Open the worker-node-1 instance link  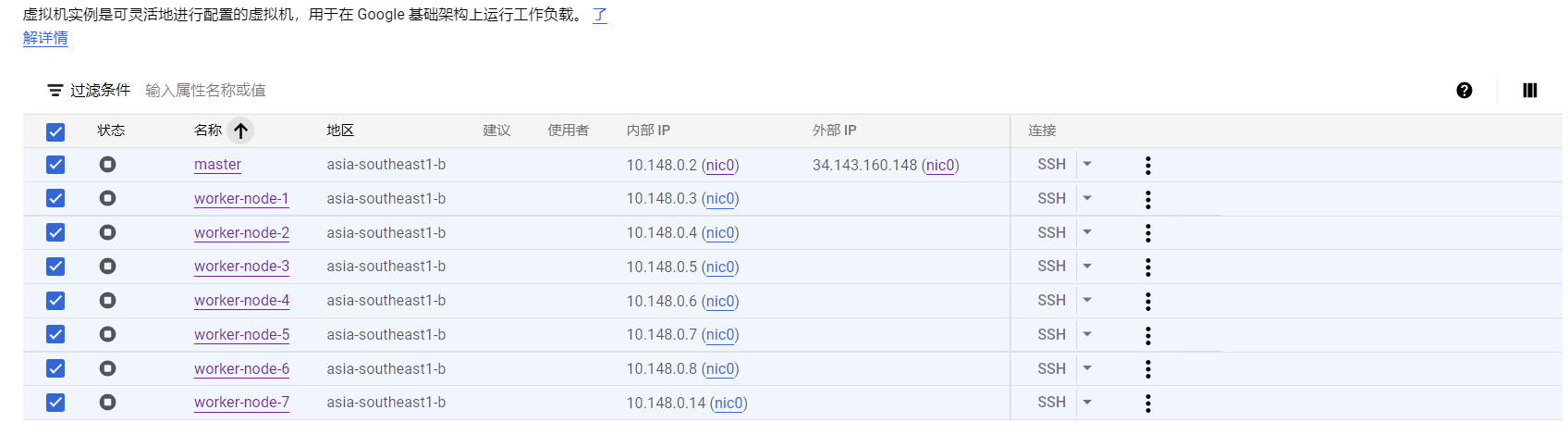[x=241, y=198]
